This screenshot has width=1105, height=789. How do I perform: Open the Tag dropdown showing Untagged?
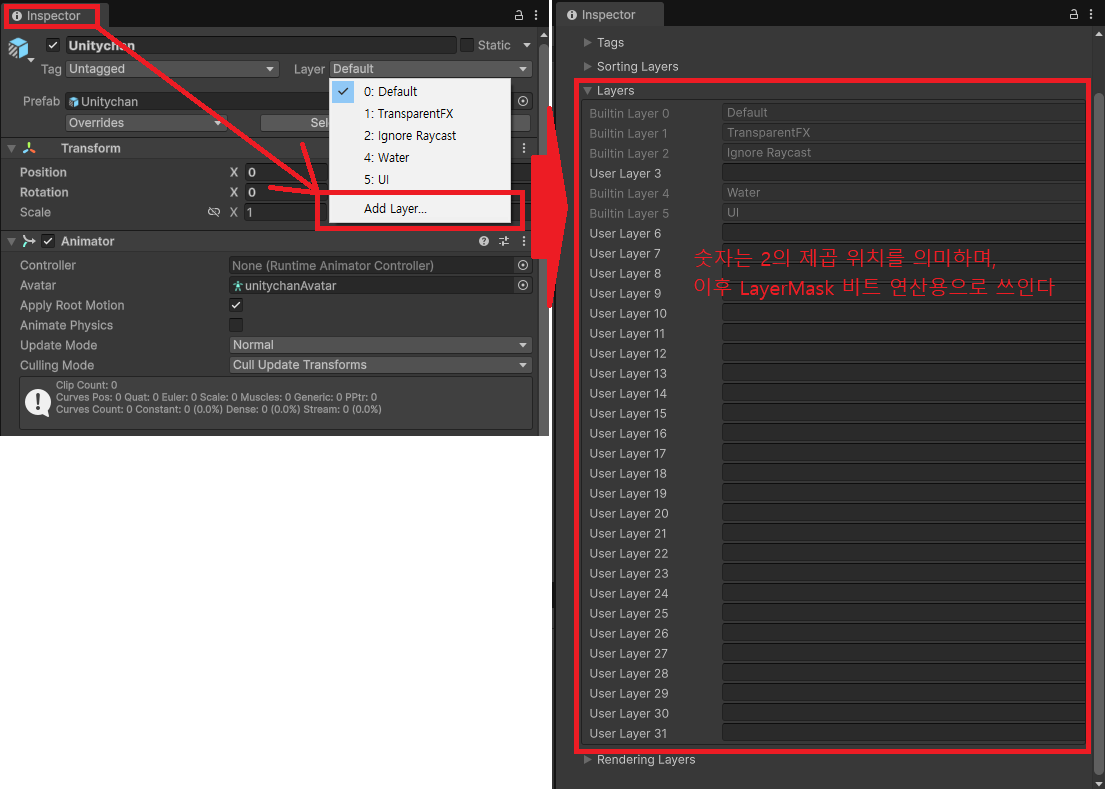coord(172,69)
